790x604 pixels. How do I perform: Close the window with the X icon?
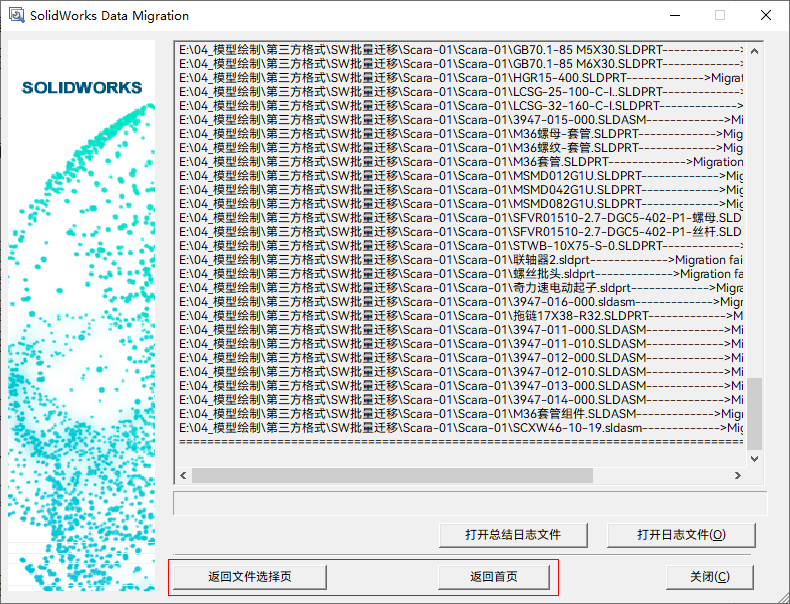click(x=766, y=15)
